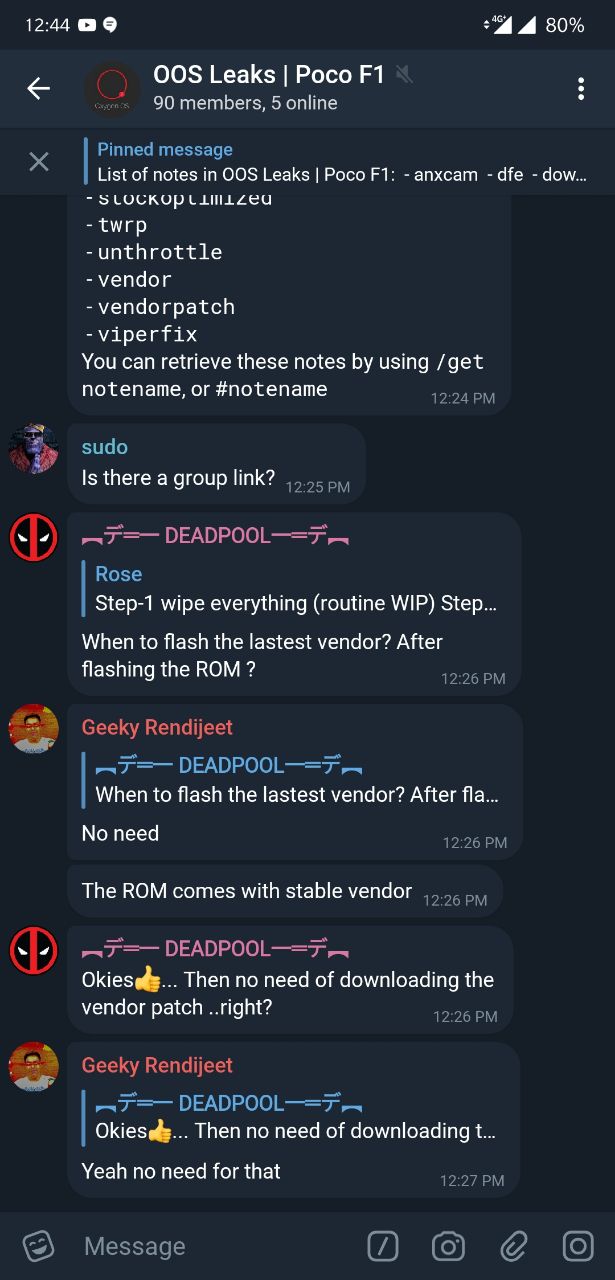Open the pinned message list of notes

click(x=342, y=162)
